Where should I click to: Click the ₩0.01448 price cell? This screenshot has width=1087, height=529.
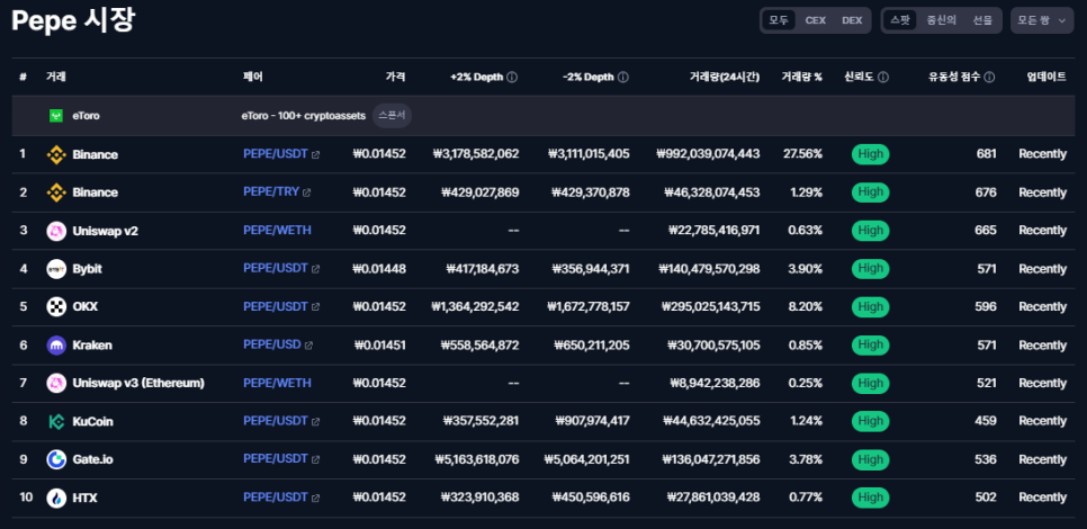(379, 269)
